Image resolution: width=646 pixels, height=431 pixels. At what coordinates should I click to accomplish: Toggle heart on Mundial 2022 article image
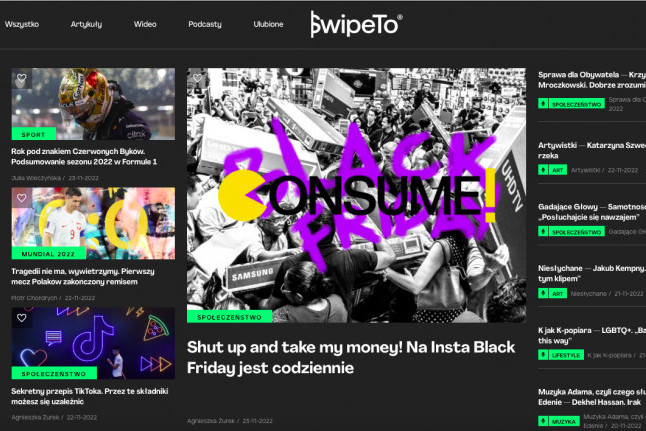point(22,198)
